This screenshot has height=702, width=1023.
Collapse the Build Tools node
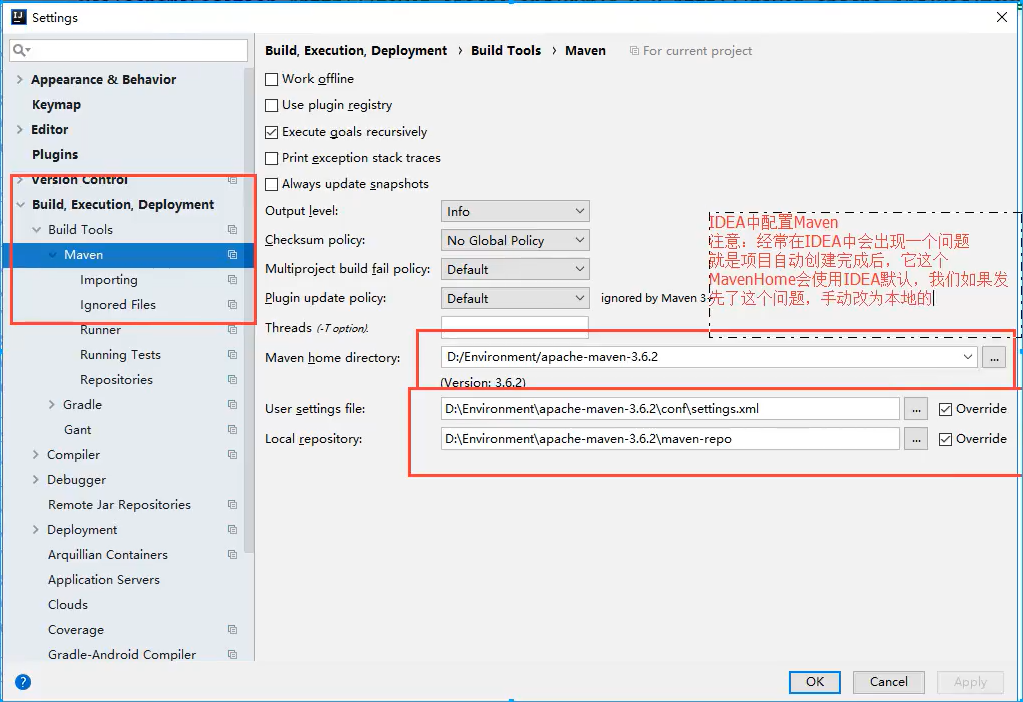[x=37, y=230]
